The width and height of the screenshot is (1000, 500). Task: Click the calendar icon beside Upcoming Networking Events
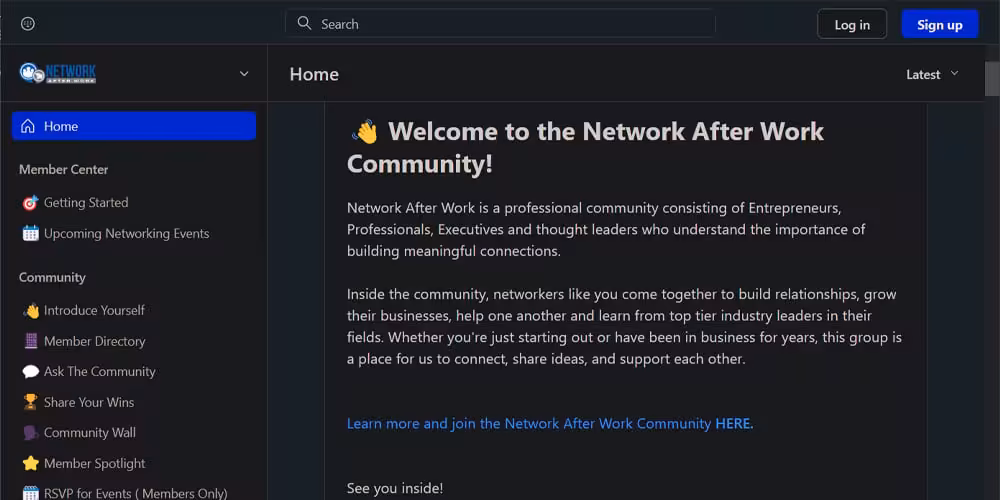[x=30, y=234]
